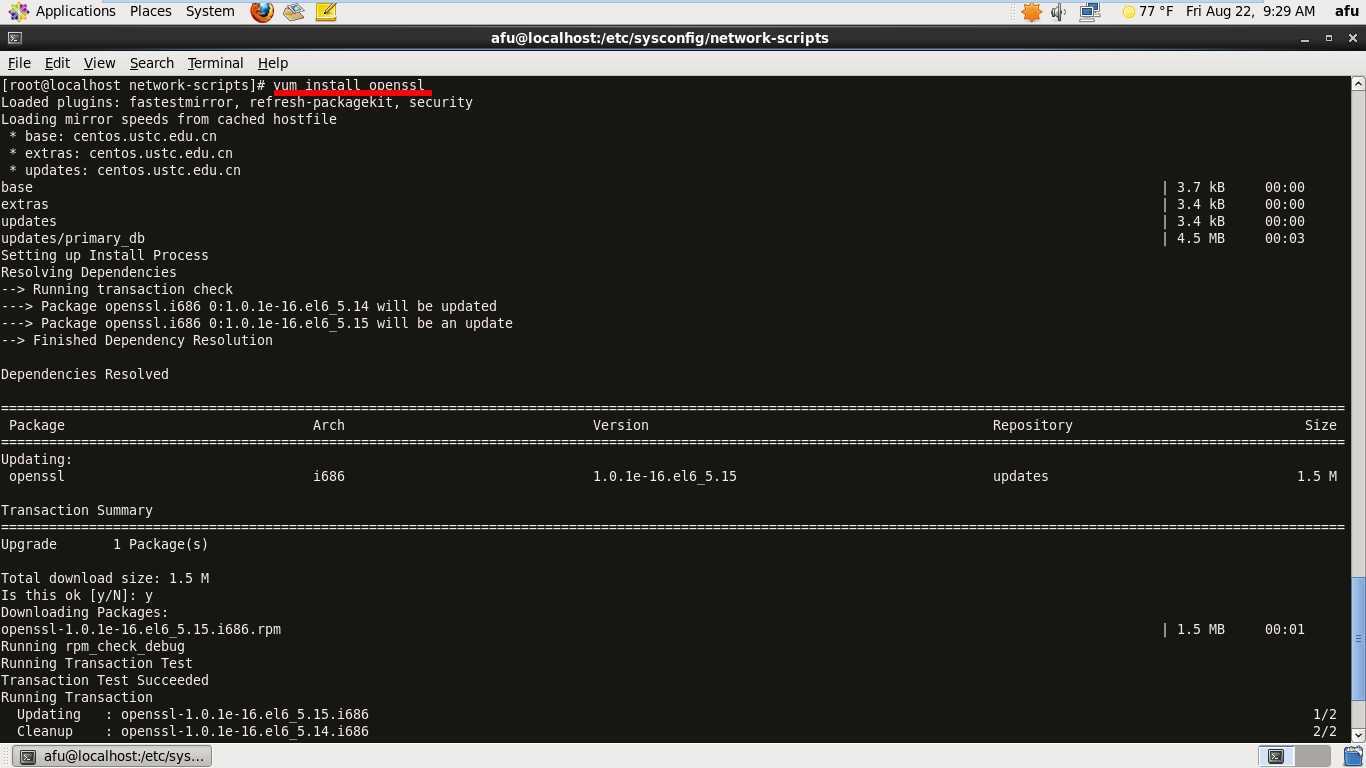Click the '* extras: centos.ustc.edu.cn' line
1366x768 pixels.
tap(121, 153)
